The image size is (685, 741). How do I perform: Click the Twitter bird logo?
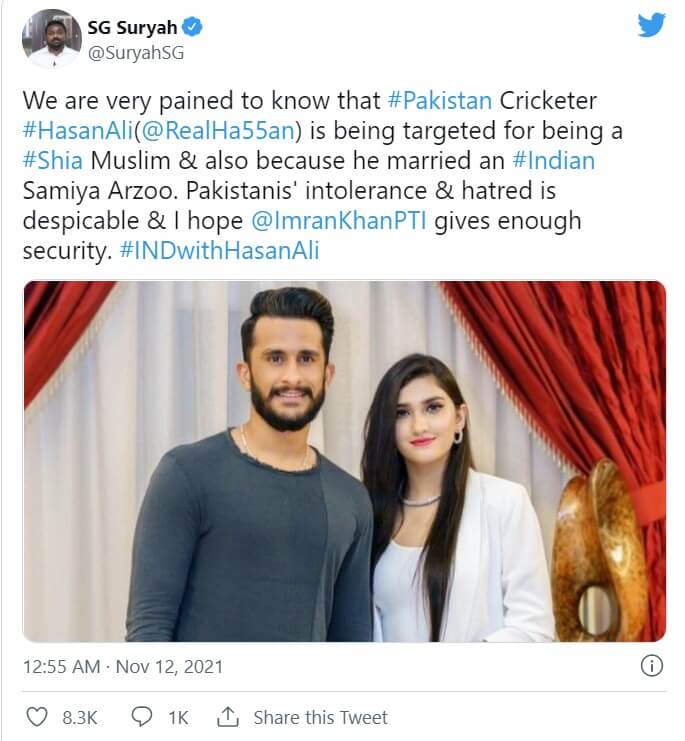click(651, 25)
